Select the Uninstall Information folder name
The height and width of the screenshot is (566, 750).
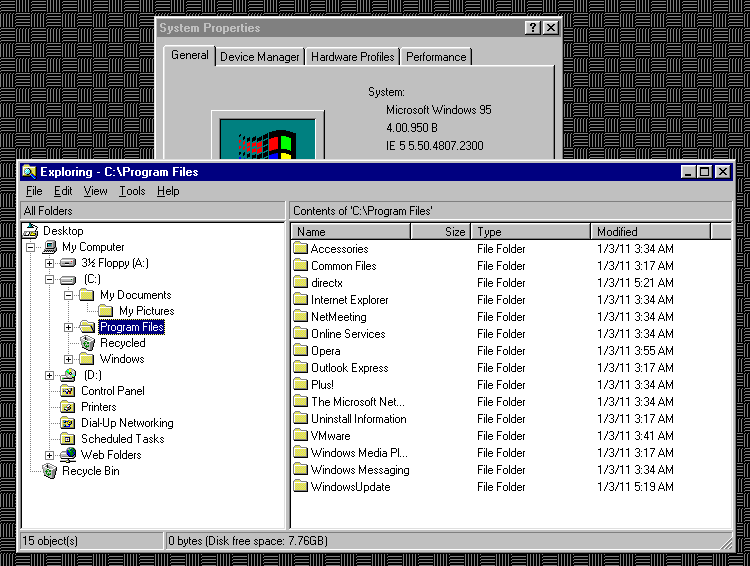[358, 419]
